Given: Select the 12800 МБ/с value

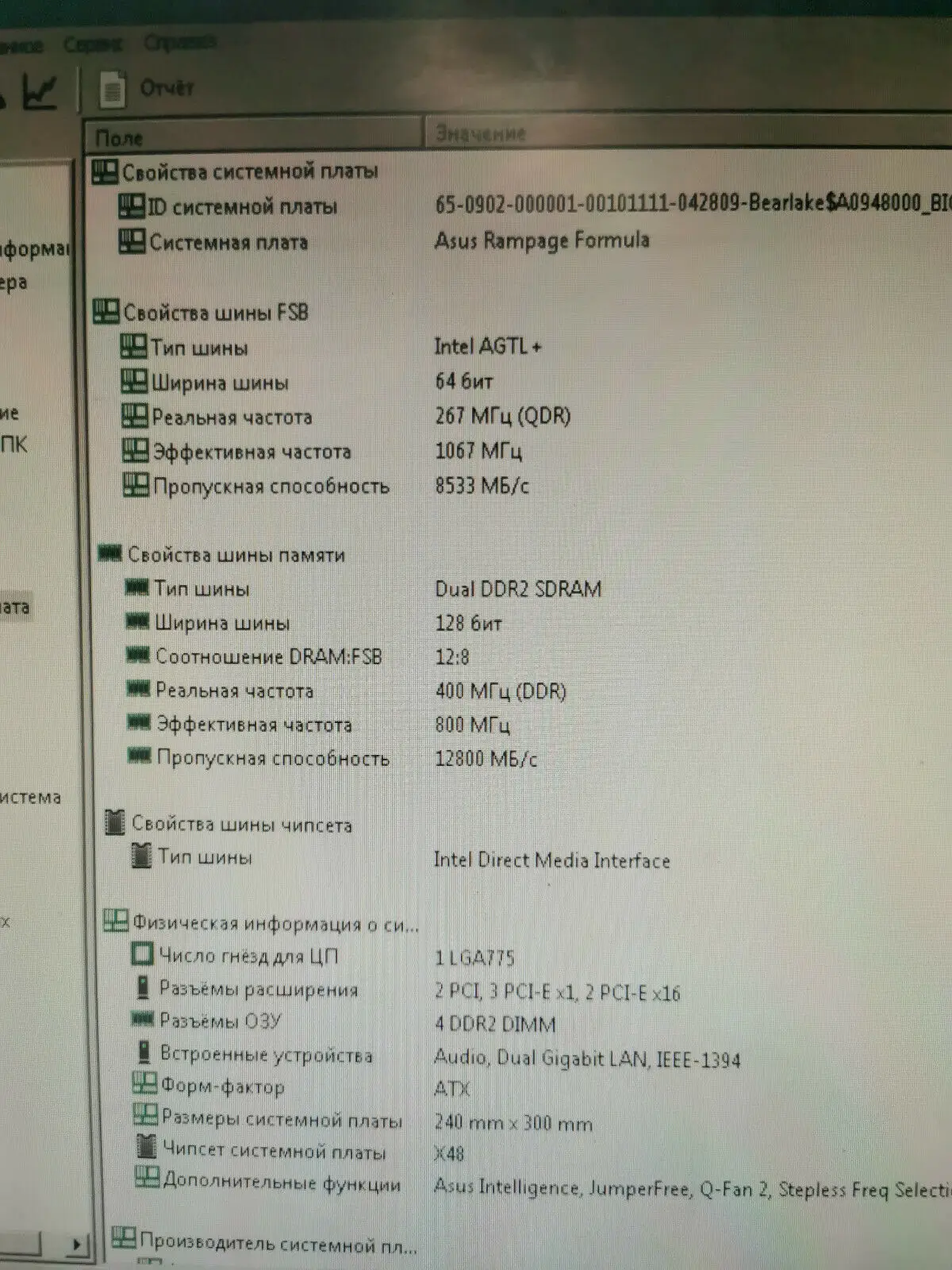Looking at the screenshot, I should 486,759.
